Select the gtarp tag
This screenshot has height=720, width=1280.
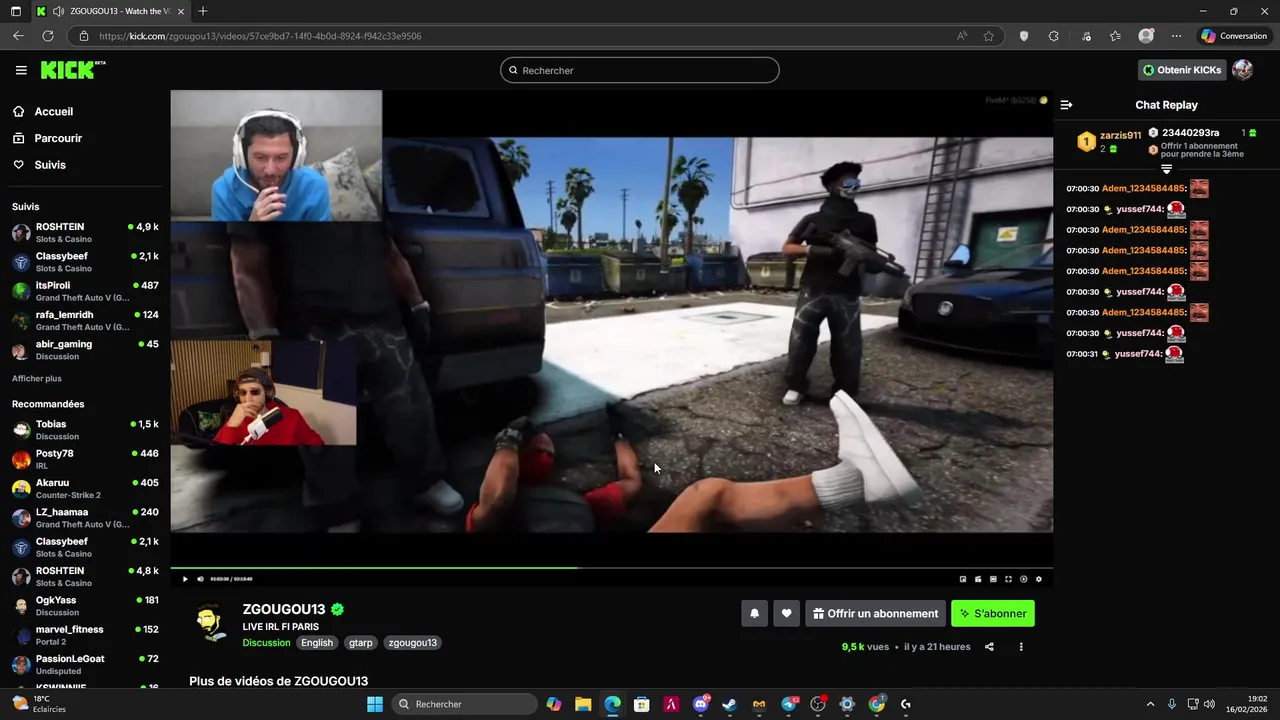361,643
